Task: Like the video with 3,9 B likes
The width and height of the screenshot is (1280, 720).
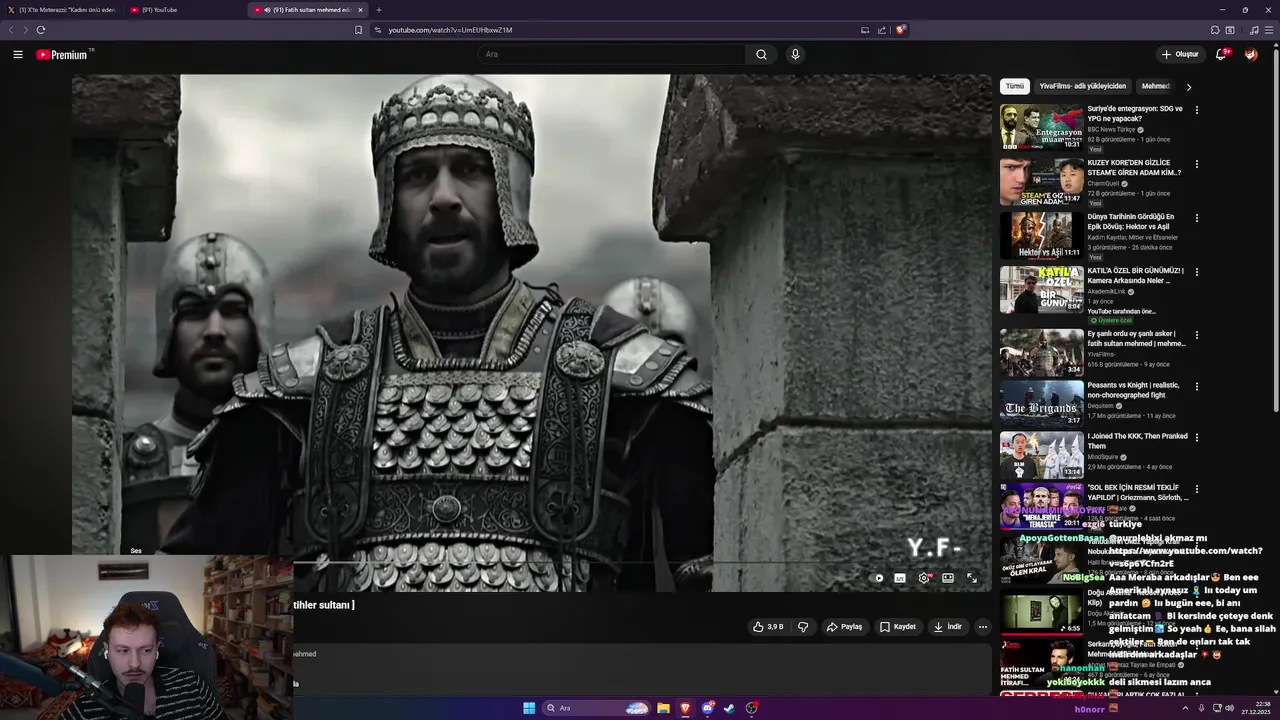Action: pos(768,627)
